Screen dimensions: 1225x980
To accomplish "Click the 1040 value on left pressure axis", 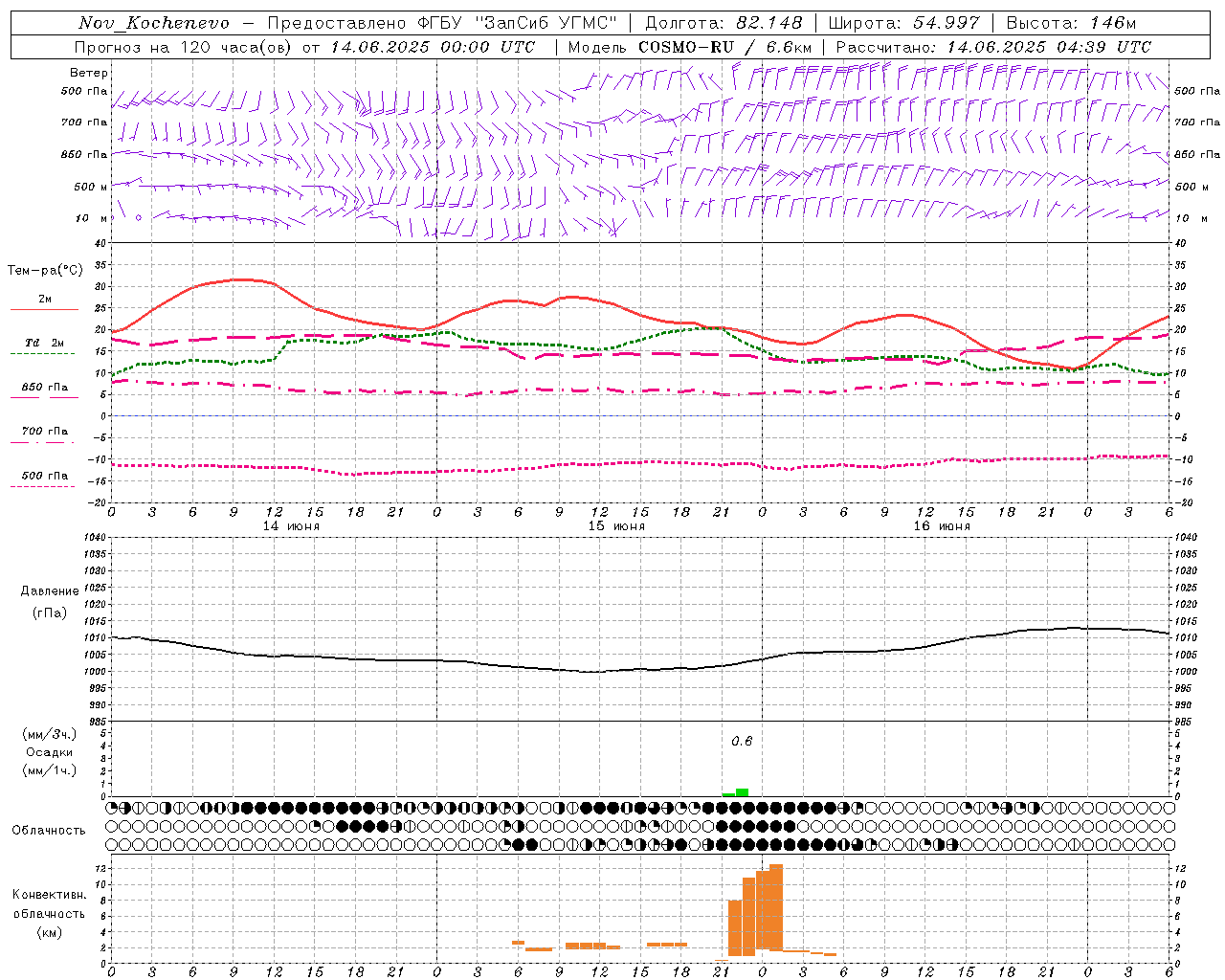I will (x=98, y=538).
